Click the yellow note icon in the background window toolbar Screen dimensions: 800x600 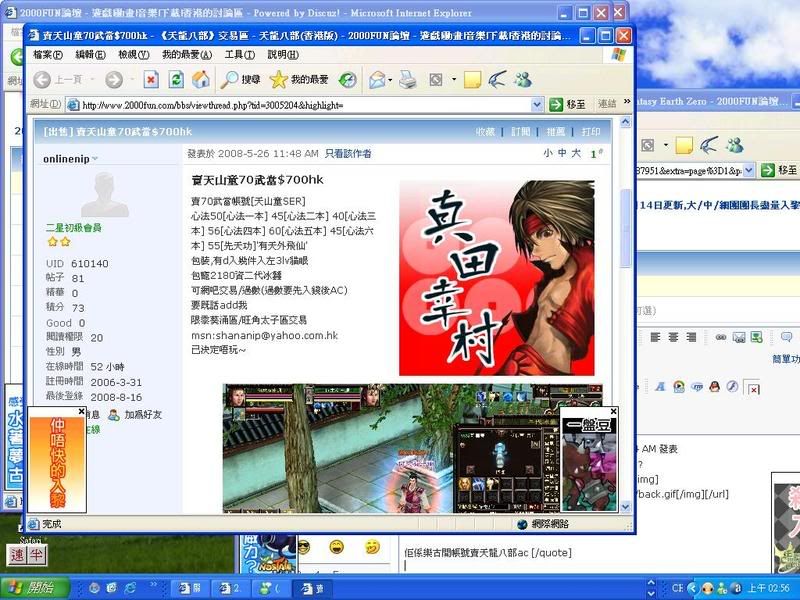pyautogui.click(x=684, y=145)
